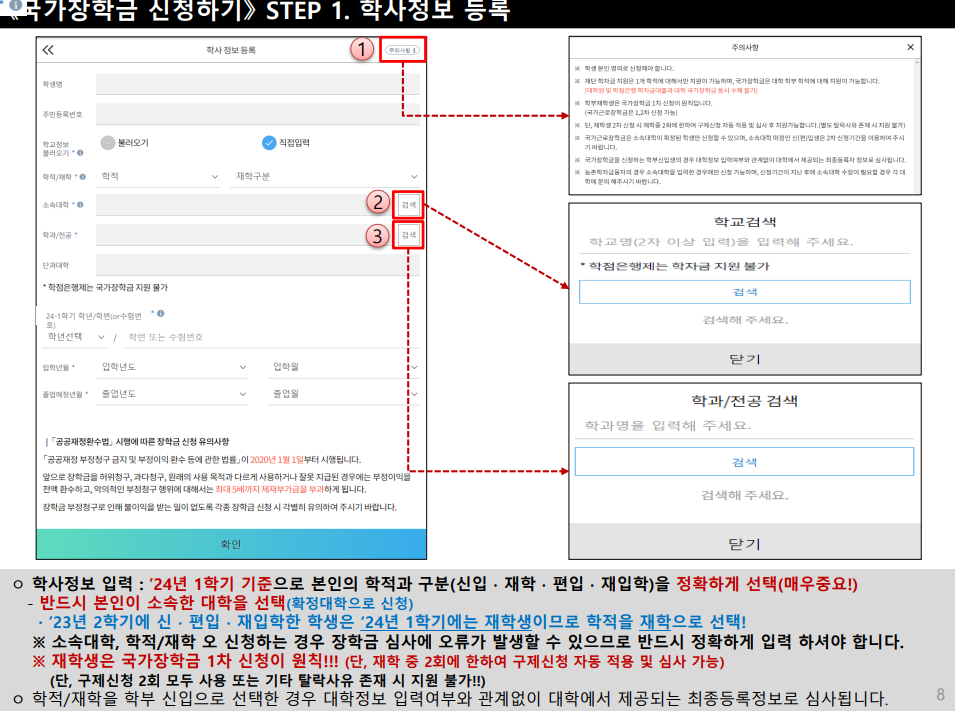Click 검색 next to the 소속대학 field
The width and height of the screenshot is (955, 711).
(409, 202)
